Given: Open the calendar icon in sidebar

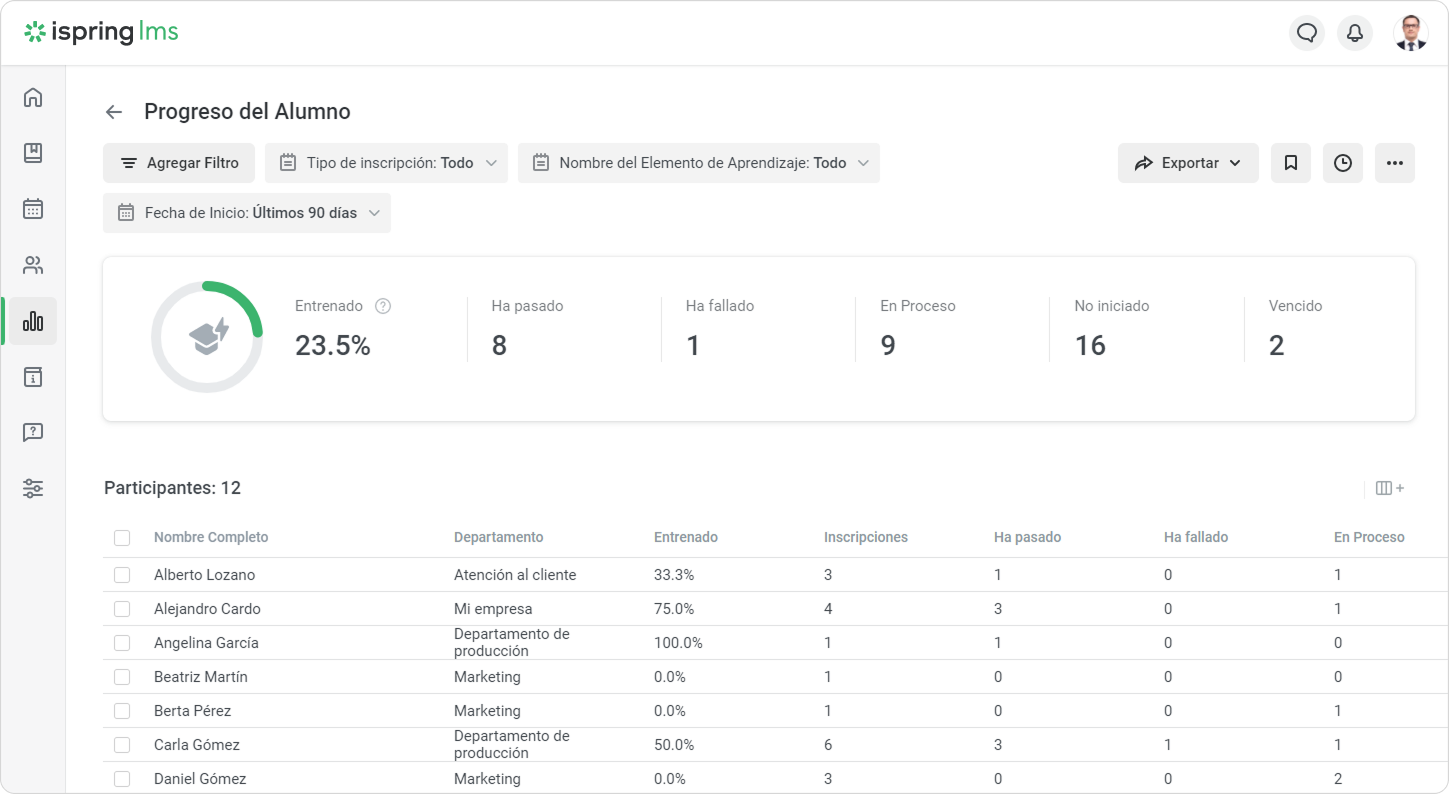Looking at the screenshot, I should (x=33, y=209).
